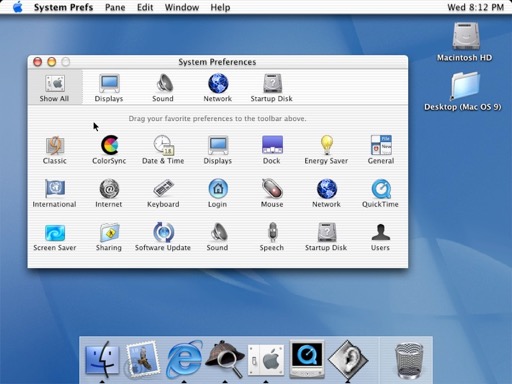512x384 pixels.
Task: Minimize the System Preferences window
Action: (52, 62)
